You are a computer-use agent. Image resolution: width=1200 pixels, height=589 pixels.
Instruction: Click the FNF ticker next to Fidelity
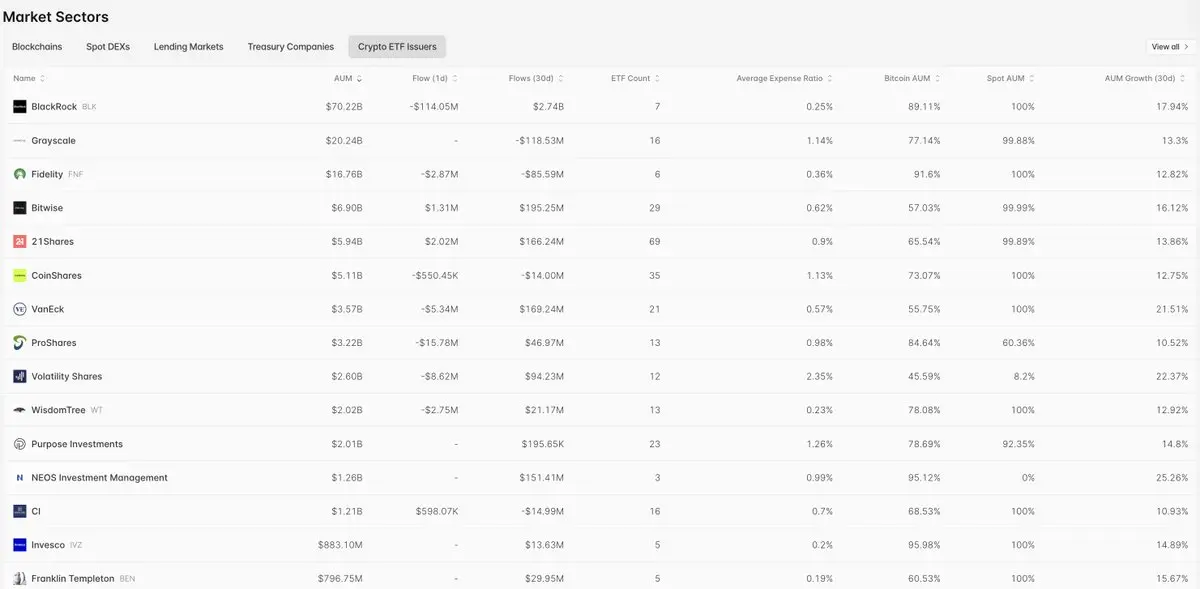pyautogui.click(x=76, y=174)
